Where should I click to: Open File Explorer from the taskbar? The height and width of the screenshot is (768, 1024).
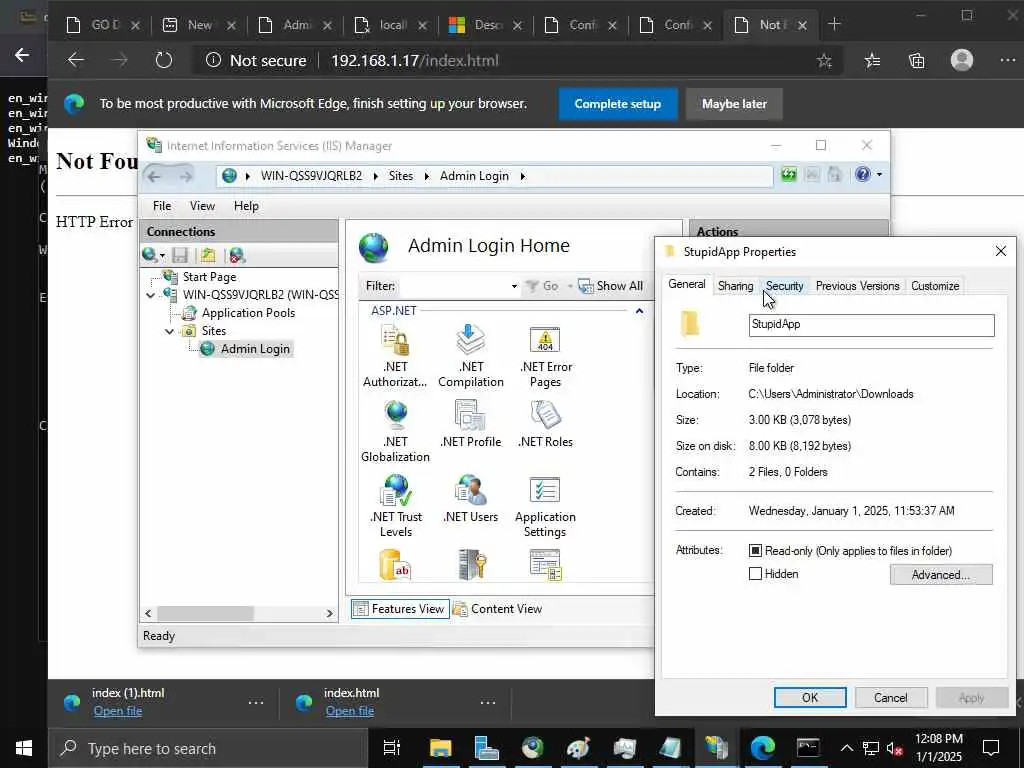[x=441, y=748]
